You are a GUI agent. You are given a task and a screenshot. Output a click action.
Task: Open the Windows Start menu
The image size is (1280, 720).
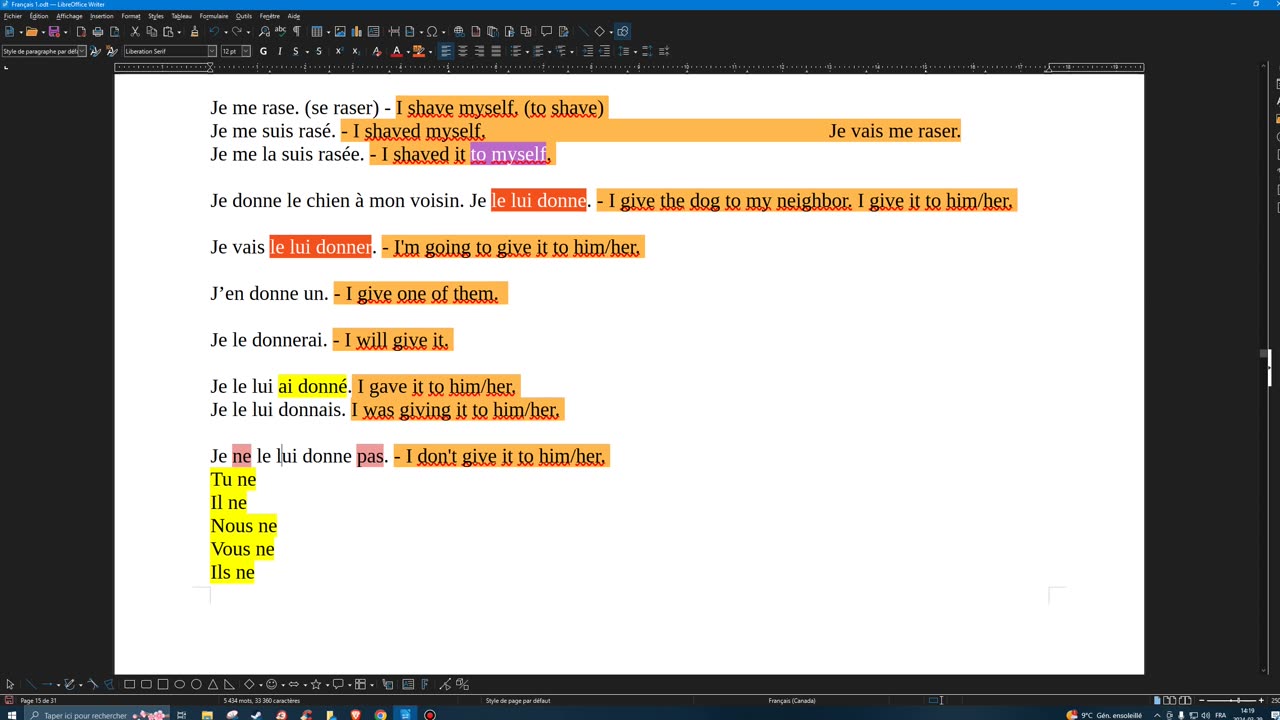point(11,714)
